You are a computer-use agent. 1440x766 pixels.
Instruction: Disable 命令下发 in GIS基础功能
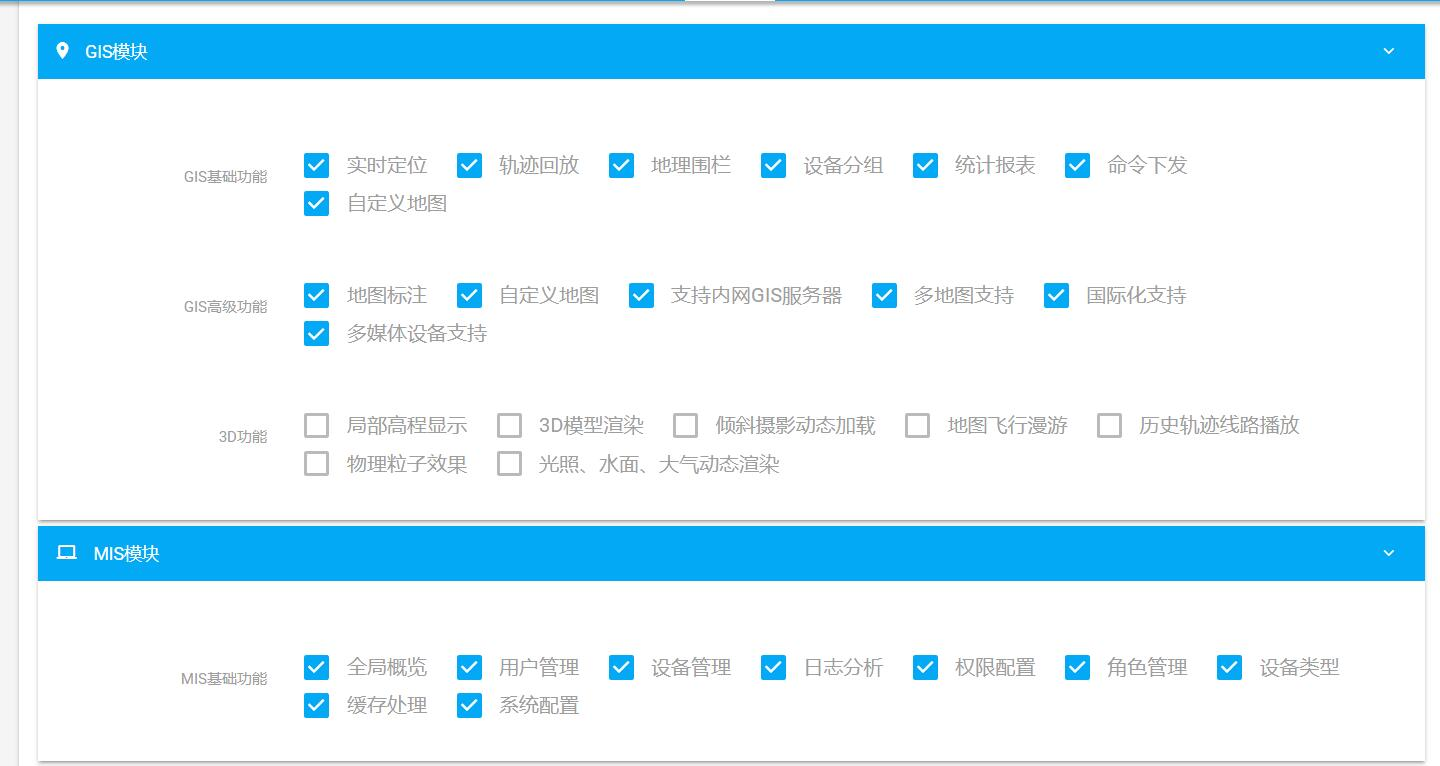1077,165
